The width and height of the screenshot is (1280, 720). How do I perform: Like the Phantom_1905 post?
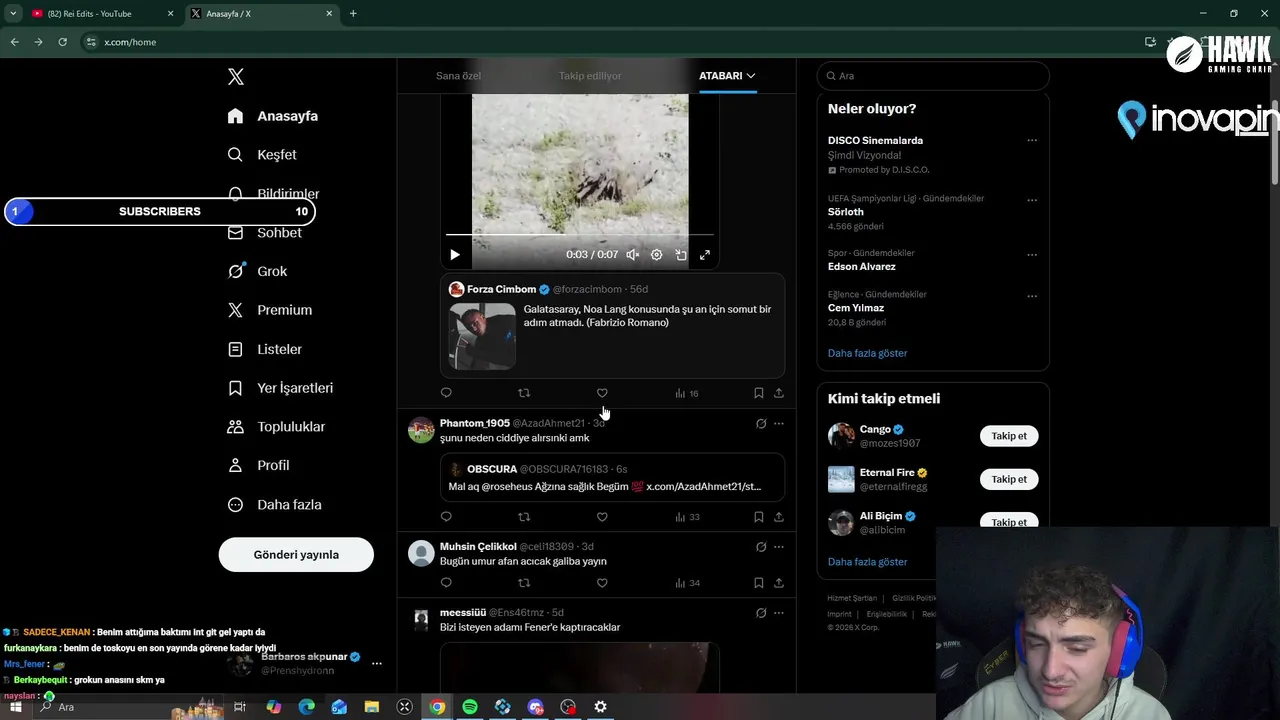(x=602, y=517)
